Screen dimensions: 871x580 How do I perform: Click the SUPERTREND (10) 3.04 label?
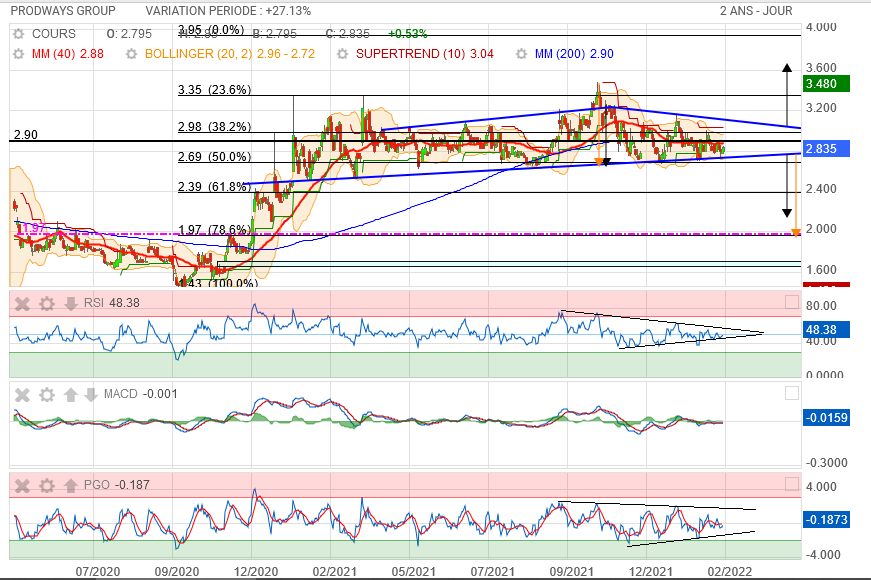point(425,54)
